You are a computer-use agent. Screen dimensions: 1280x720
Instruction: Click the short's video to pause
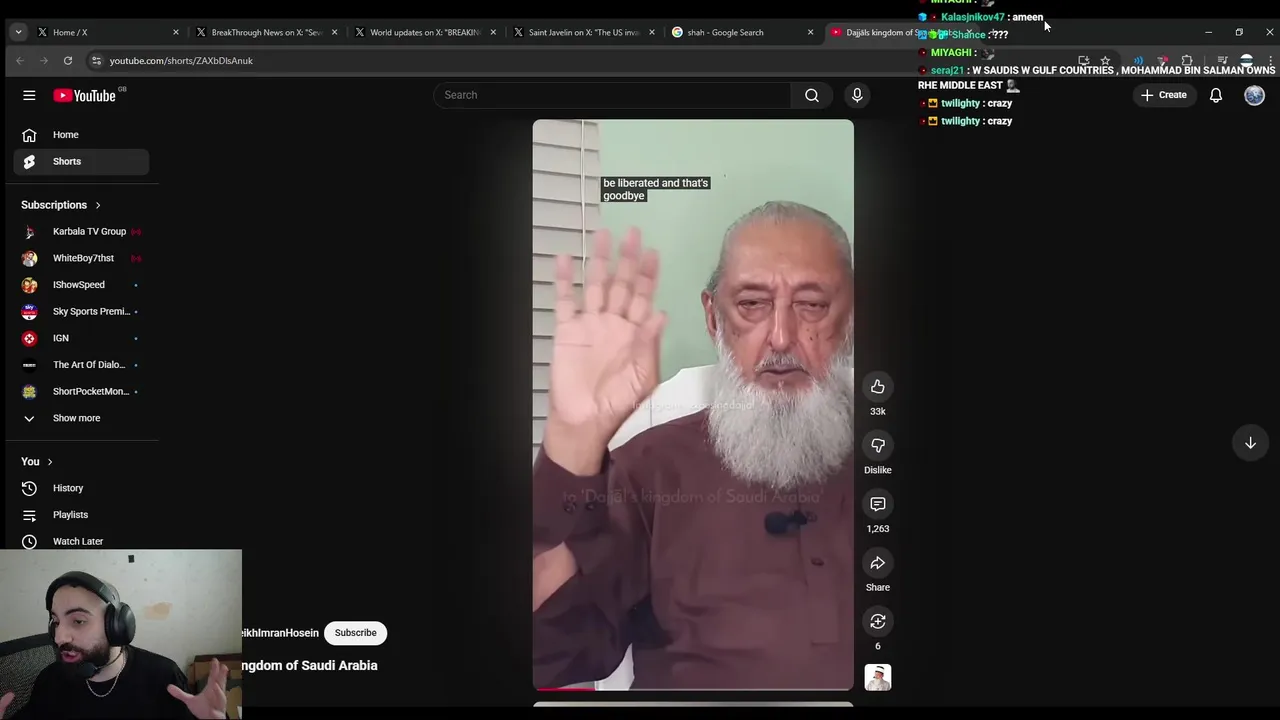click(x=693, y=405)
